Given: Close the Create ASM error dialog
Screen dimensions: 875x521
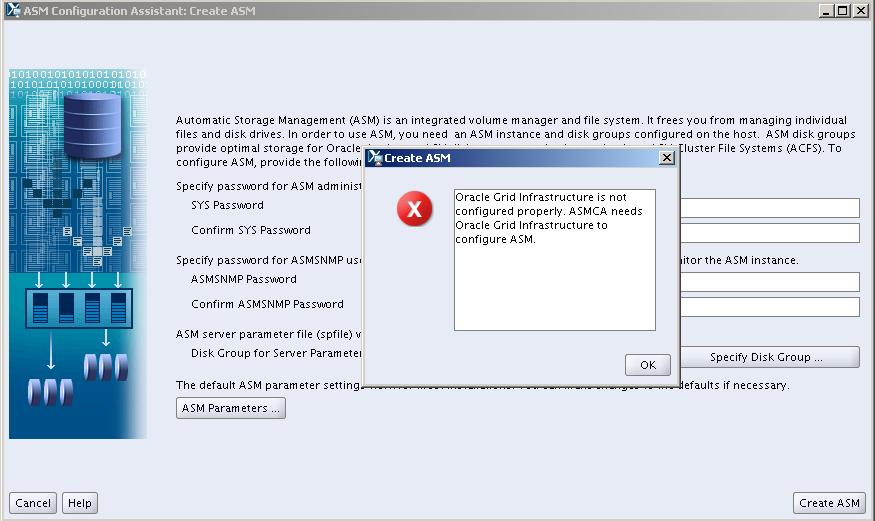Looking at the screenshot, I should 667,158.
